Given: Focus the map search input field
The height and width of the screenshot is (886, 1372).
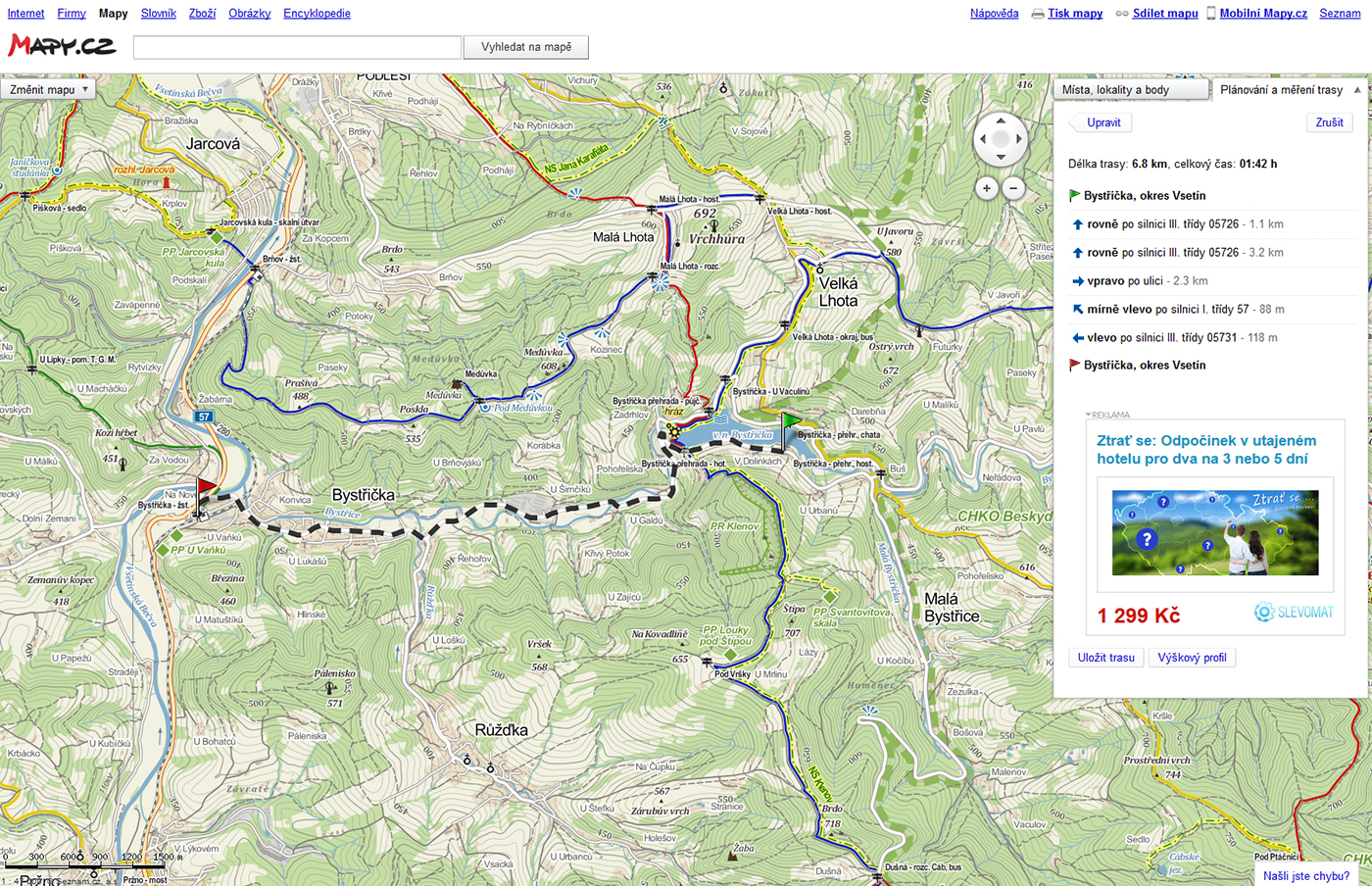Looking at the screenshot, I should coord(297,47).
